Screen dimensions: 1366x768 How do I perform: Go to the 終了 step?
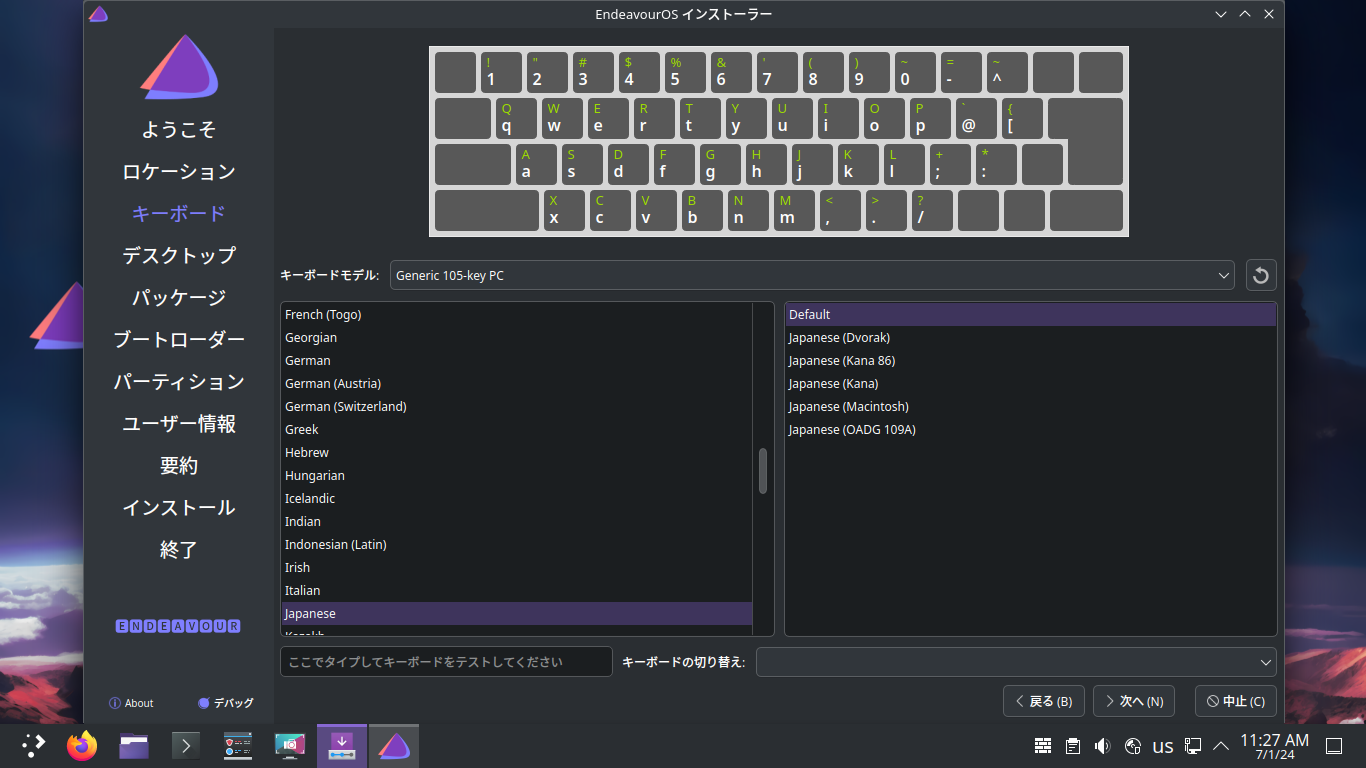click(x=179, y=550)
